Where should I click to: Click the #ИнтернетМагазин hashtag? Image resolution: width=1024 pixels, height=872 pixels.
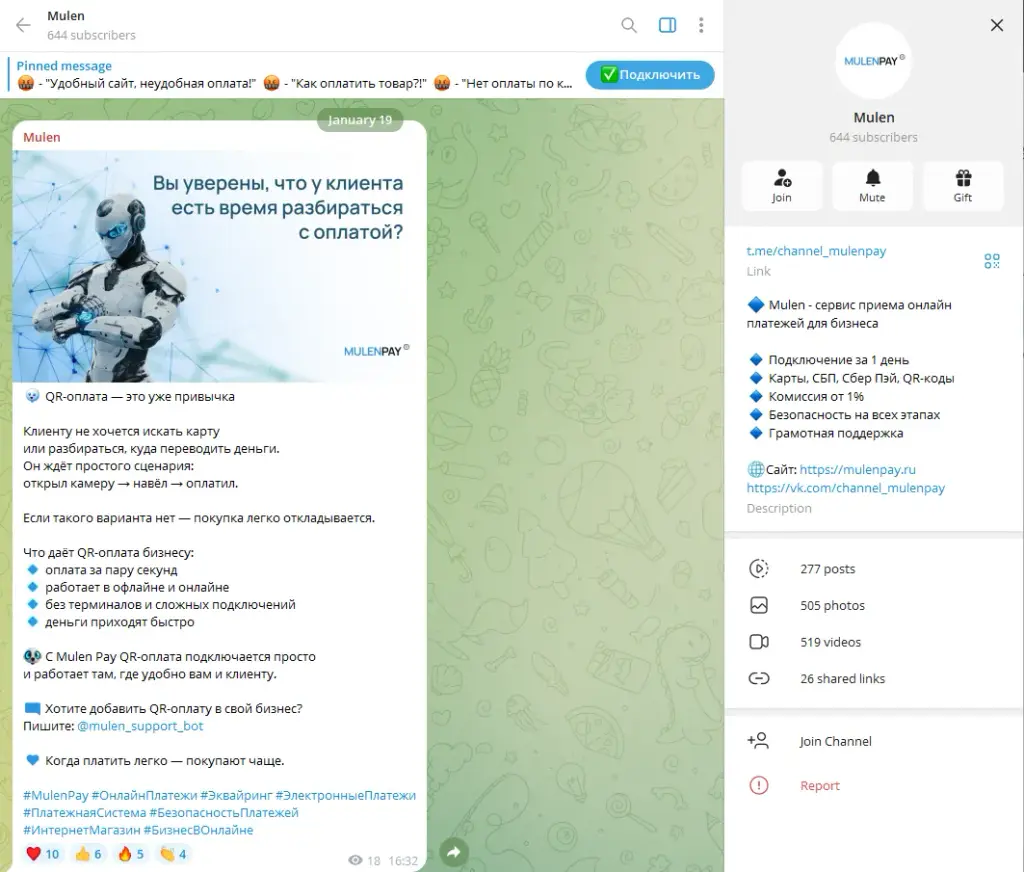82,830
